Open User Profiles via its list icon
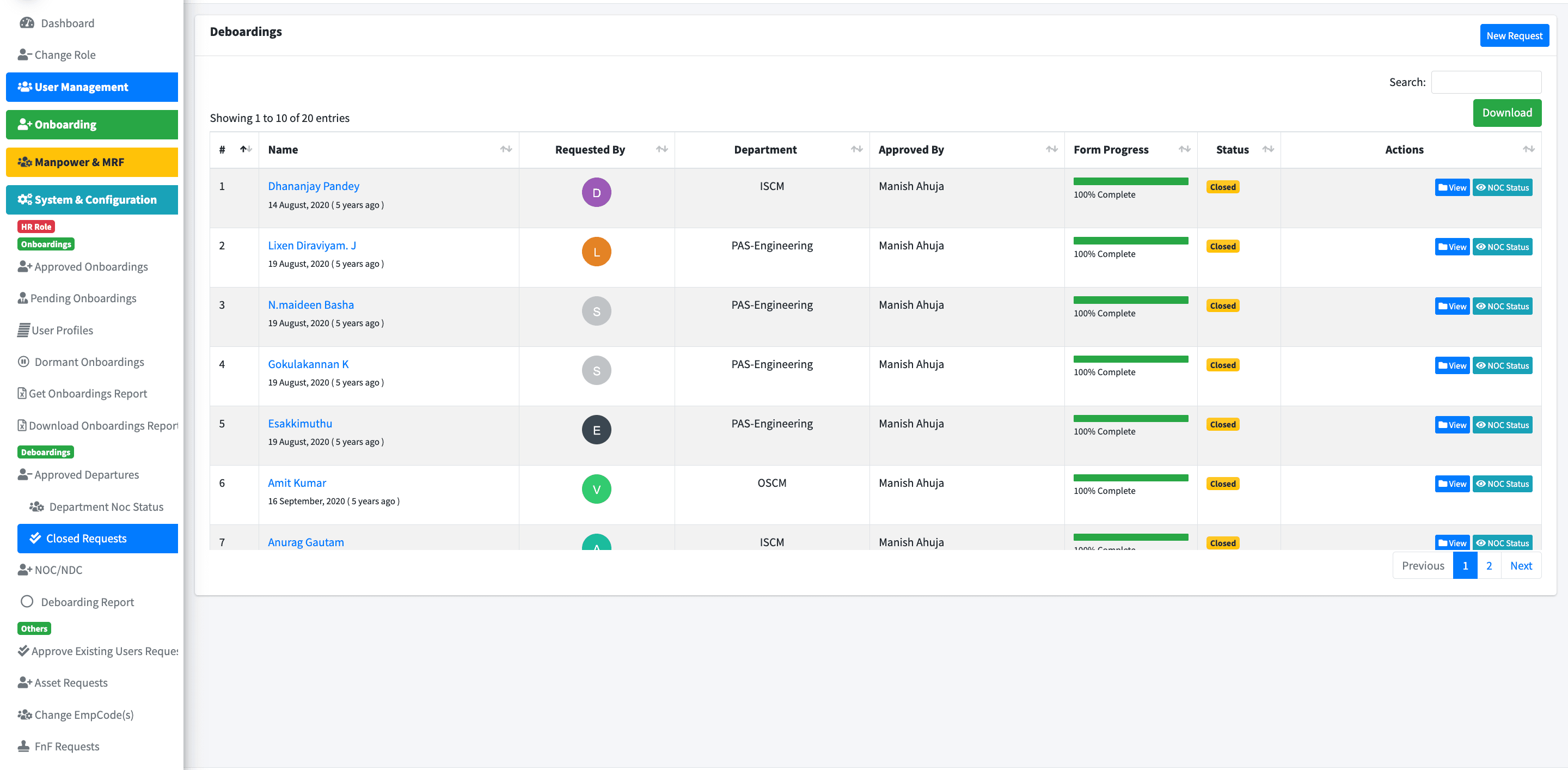1568x770 pixels. 23,330
